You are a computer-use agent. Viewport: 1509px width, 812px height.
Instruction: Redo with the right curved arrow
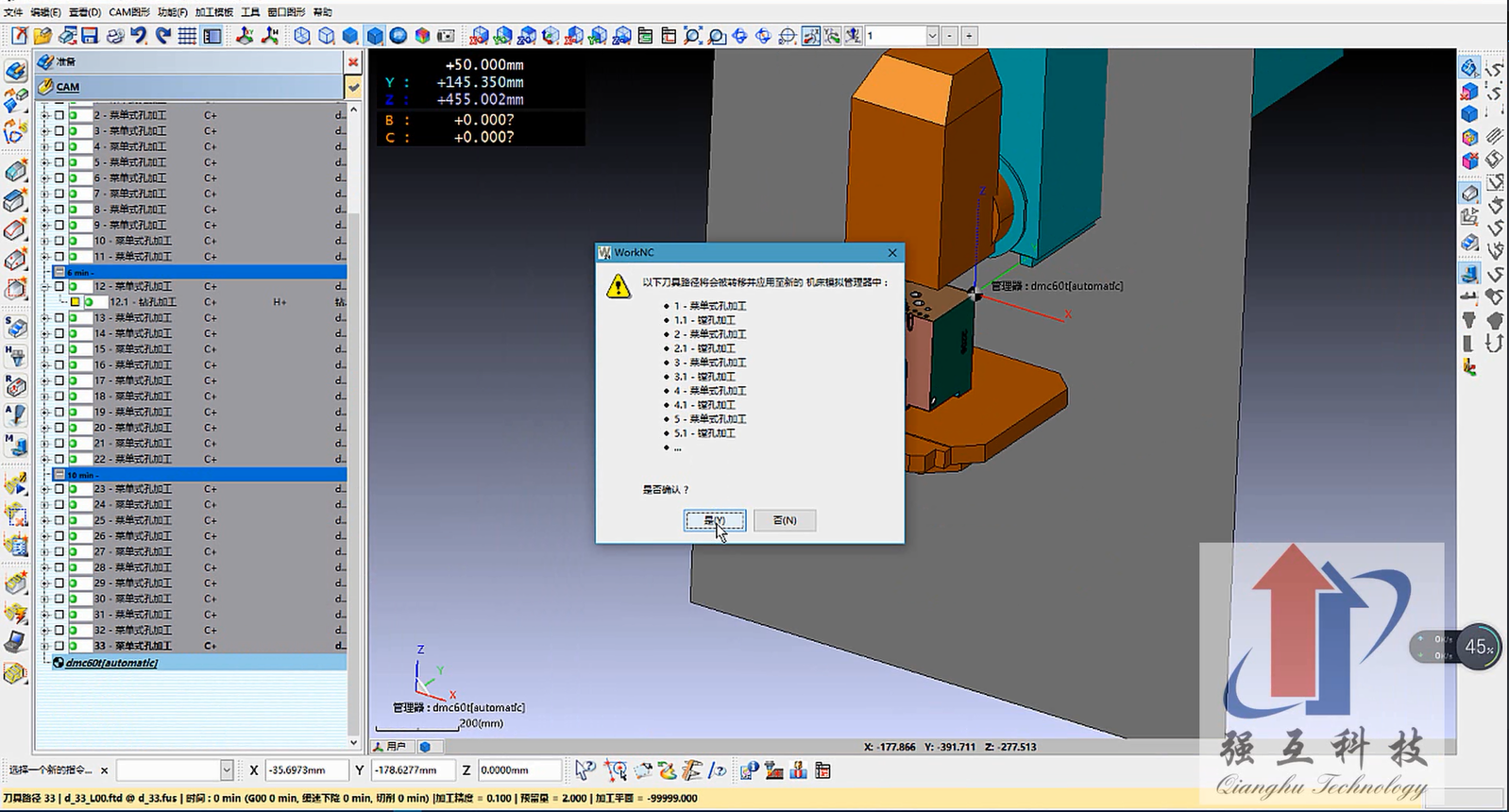(x=163, y=36)
